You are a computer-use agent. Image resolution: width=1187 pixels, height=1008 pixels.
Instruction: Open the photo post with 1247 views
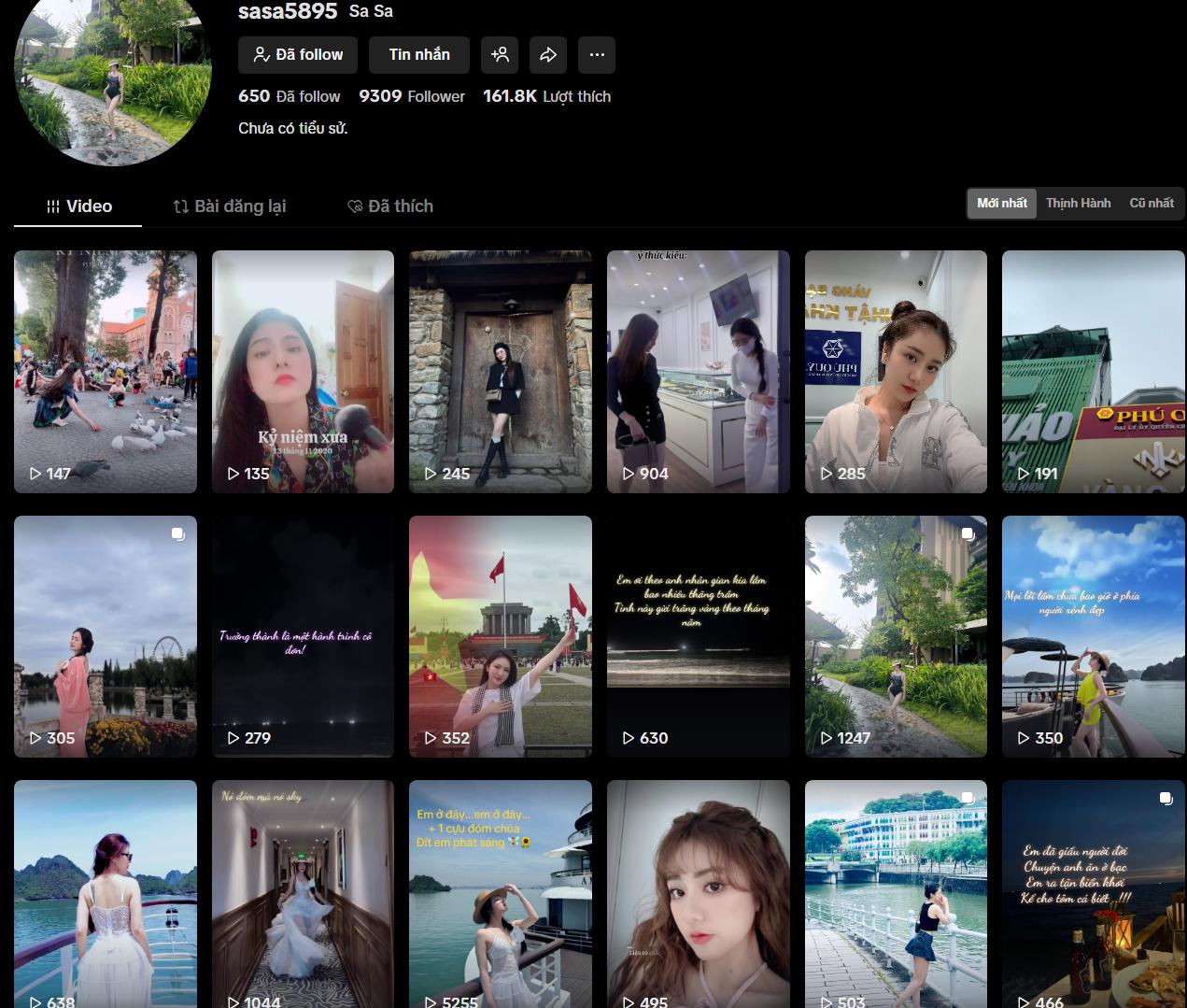tap(896, 635)
